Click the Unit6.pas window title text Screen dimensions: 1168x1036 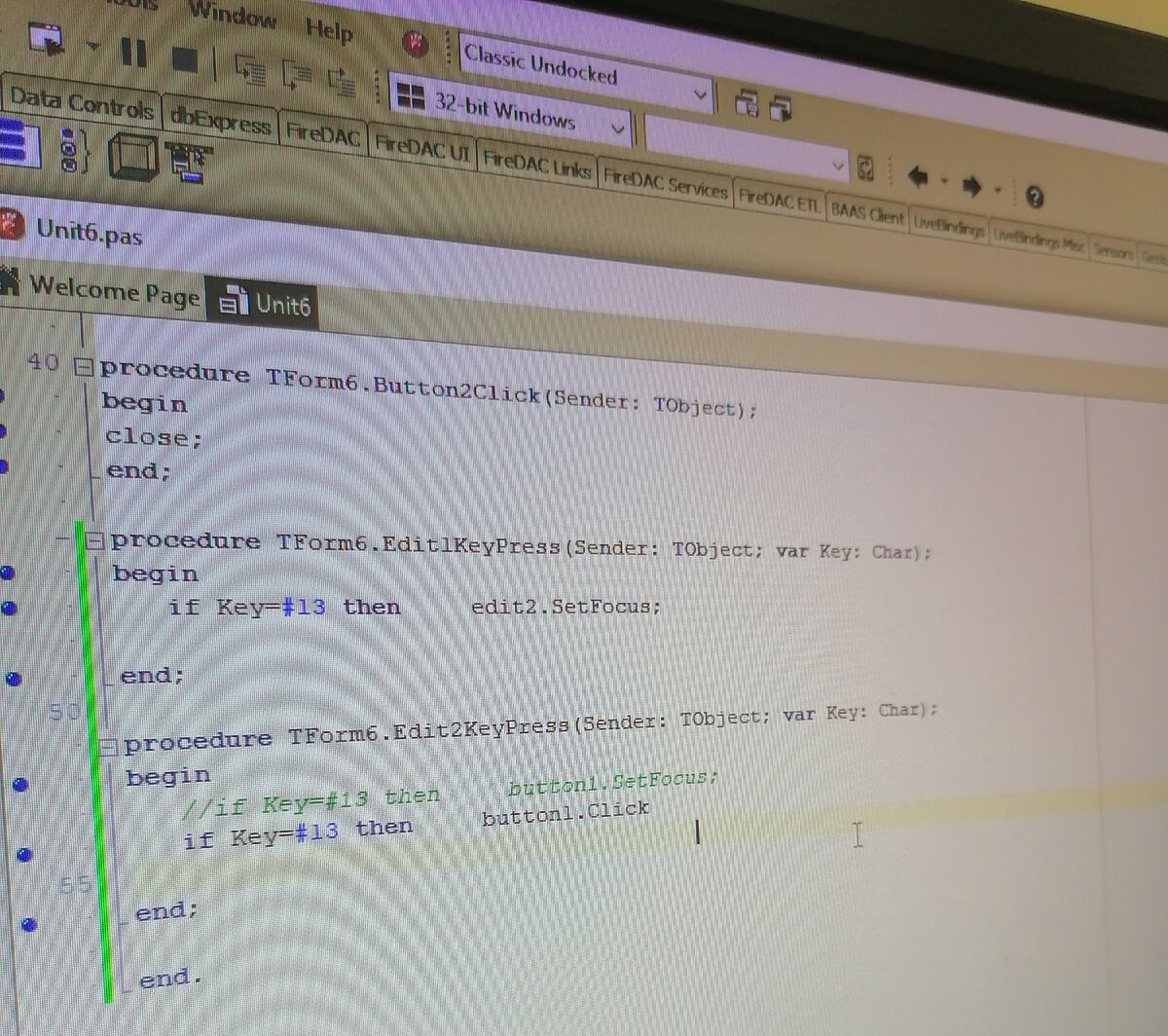(89, 233)
